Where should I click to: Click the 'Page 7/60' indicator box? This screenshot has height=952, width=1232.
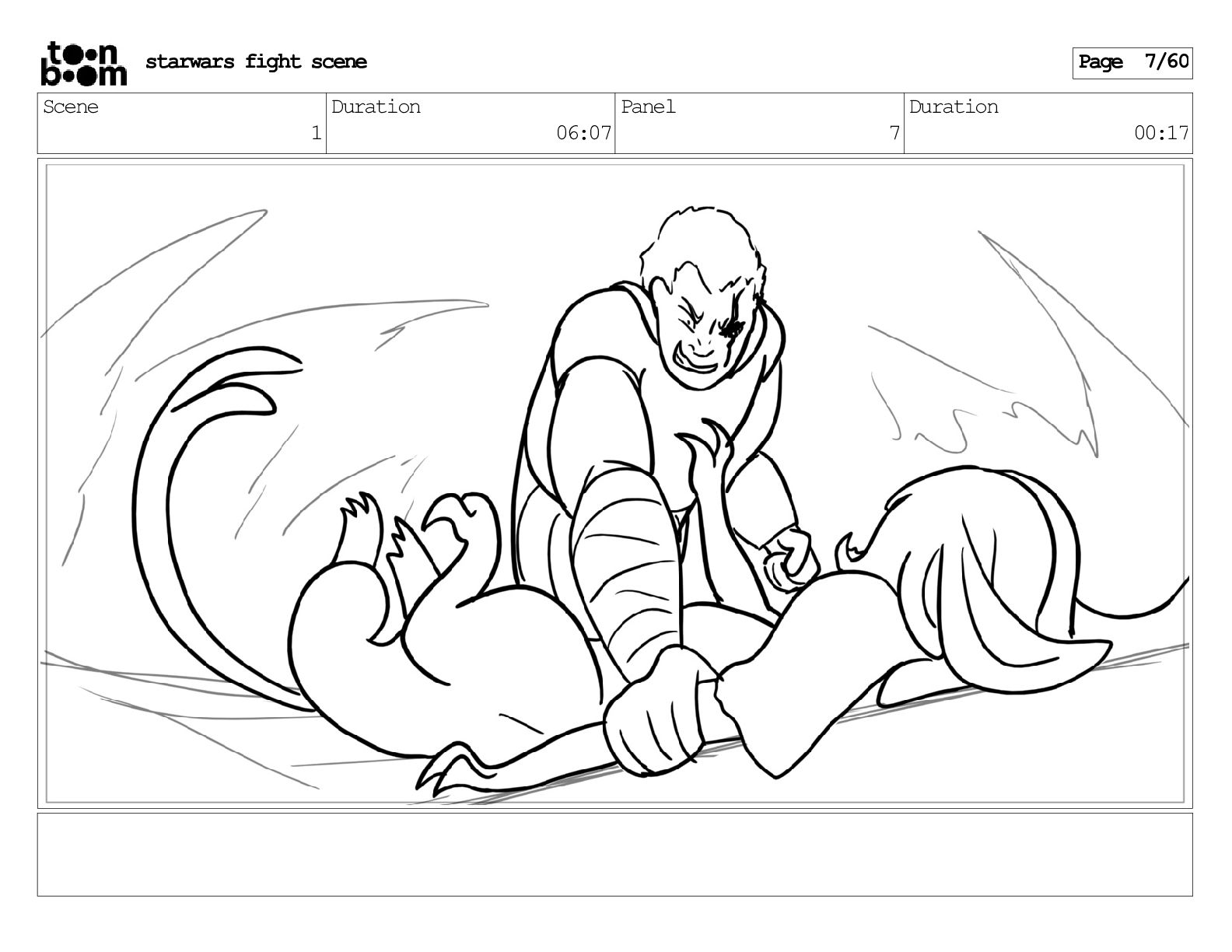pos(1132,62)
